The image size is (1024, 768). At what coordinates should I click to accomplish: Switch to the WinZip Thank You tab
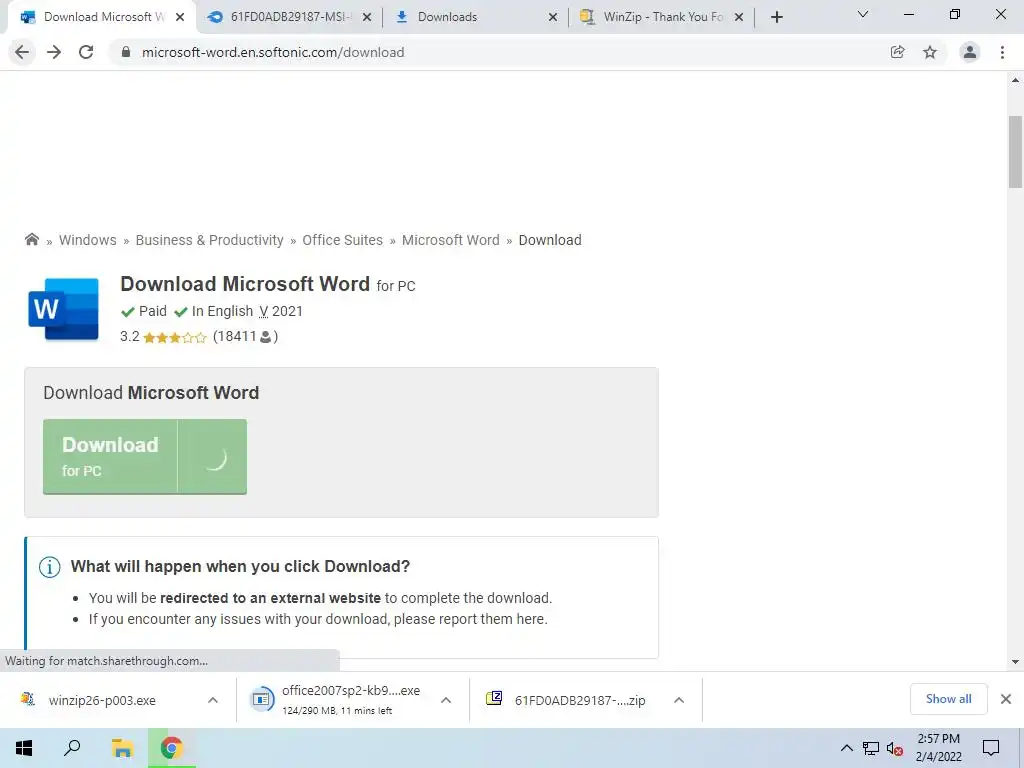(x=660, y=17)
